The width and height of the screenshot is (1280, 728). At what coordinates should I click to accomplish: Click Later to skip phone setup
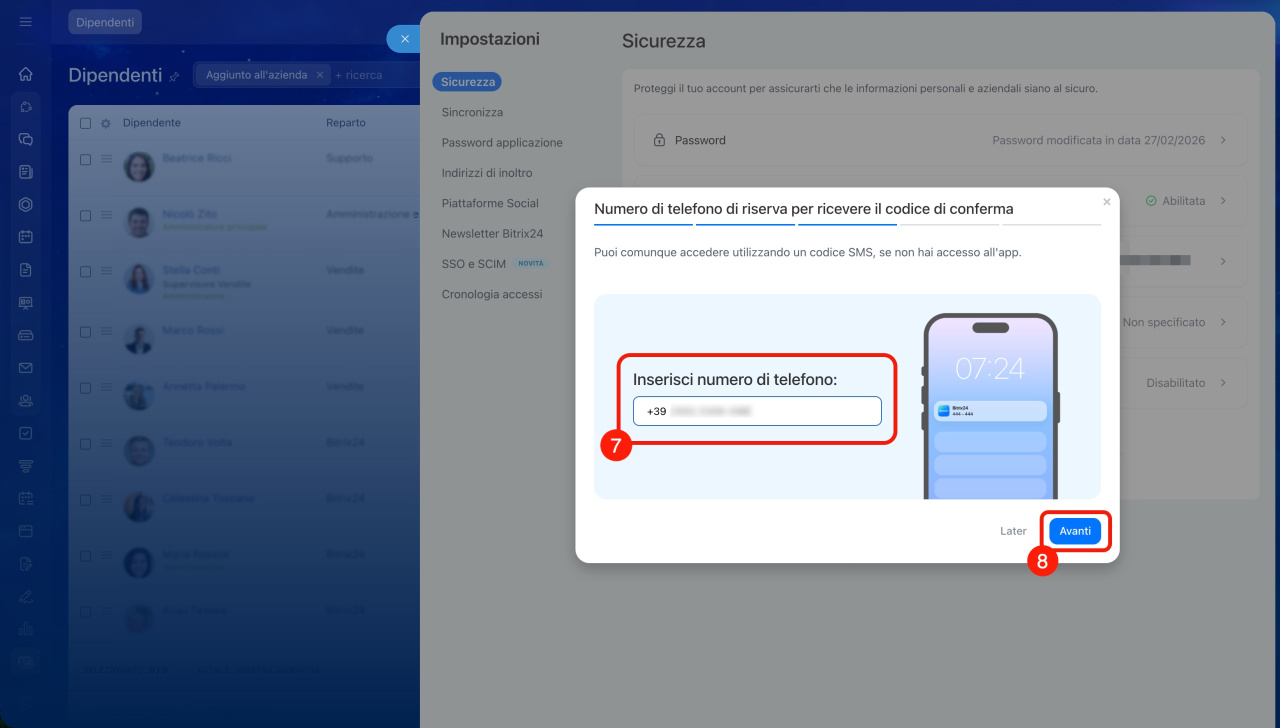point(1013,531)
